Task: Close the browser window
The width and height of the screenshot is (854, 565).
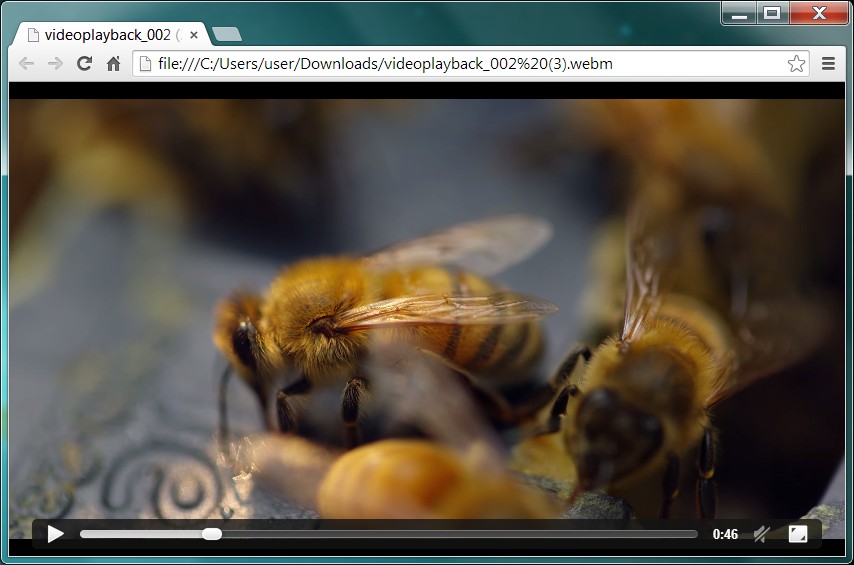Action: [819, 14]
